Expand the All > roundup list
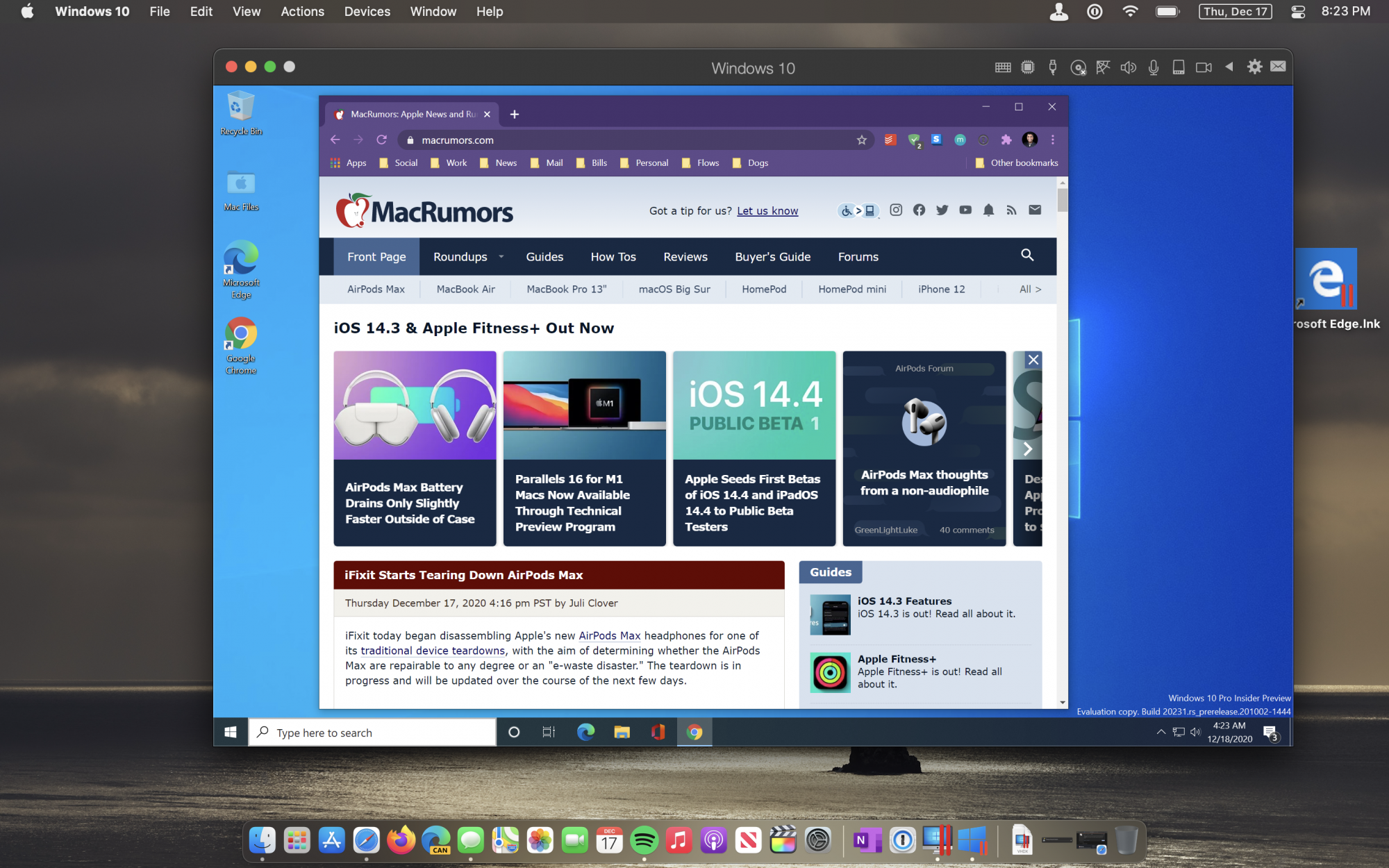The width and height of the screenshot is (1389, 868). (x=1030, y=290)
